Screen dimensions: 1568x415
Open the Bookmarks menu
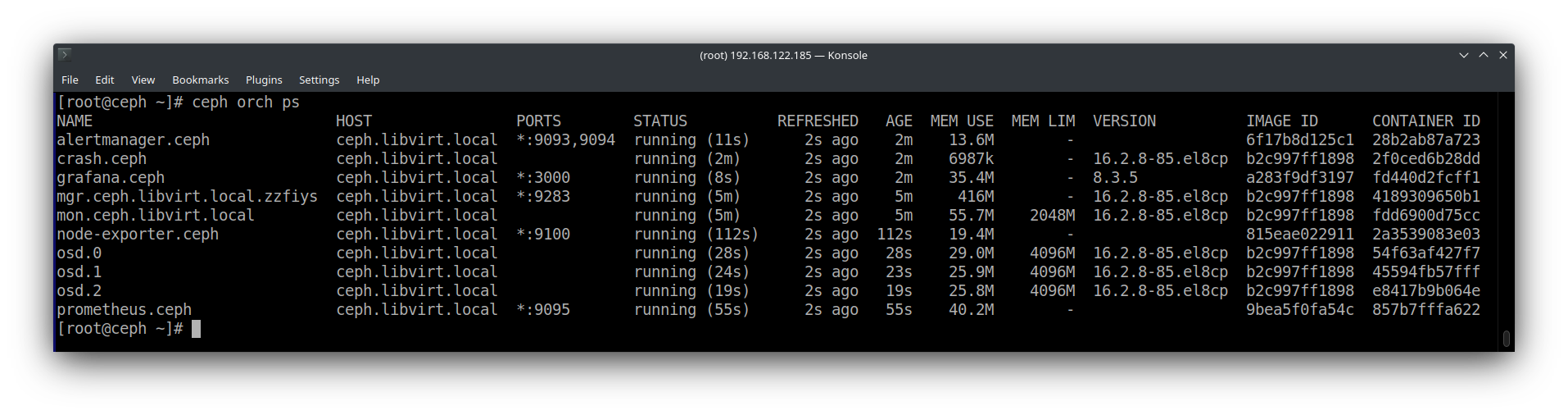[200, 80]
